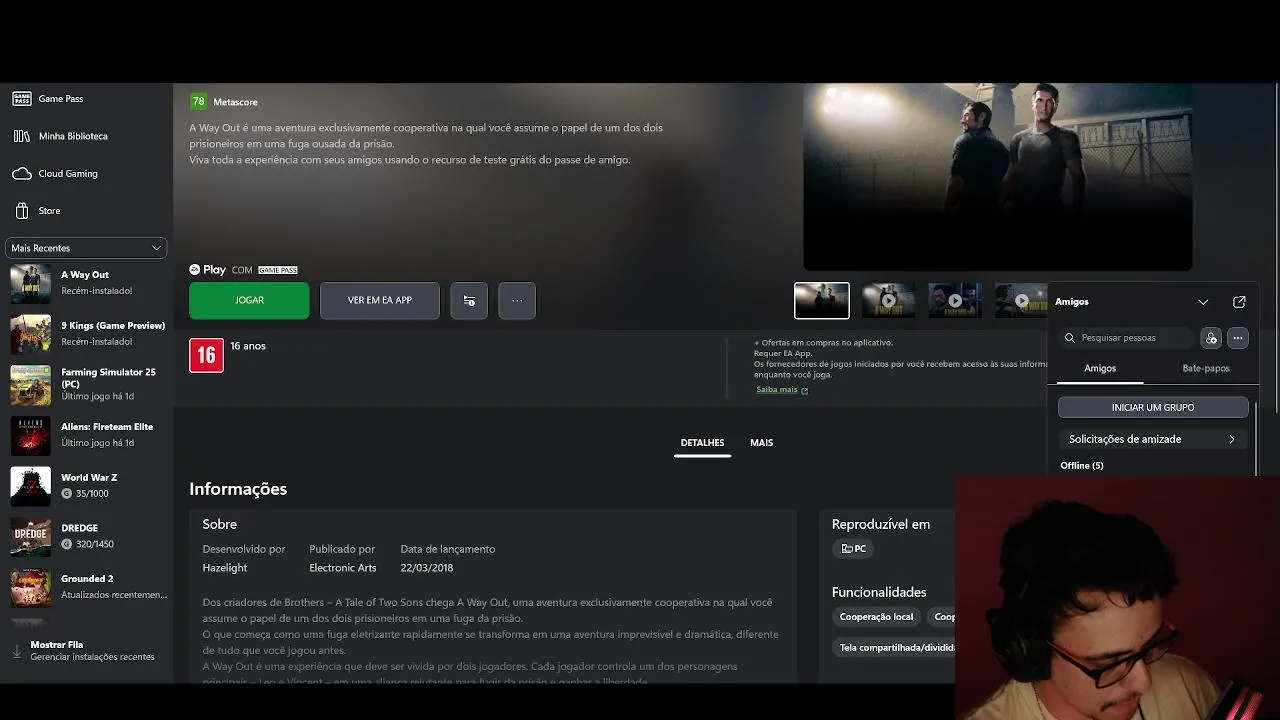1280x720 pixels.
Task: Select the Aliens: Fireteam Elite game icon
Action: [30, 435]
